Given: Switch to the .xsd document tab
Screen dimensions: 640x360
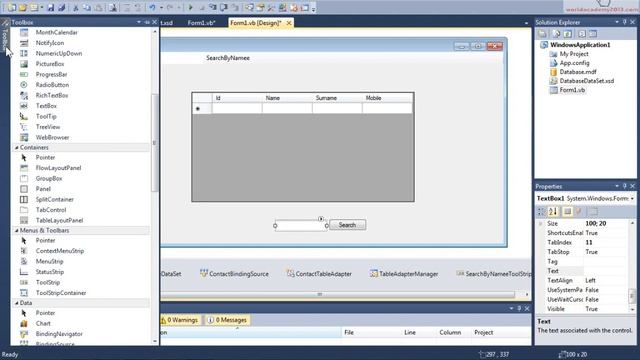Looking at the screenshot, I should point(167,23).
